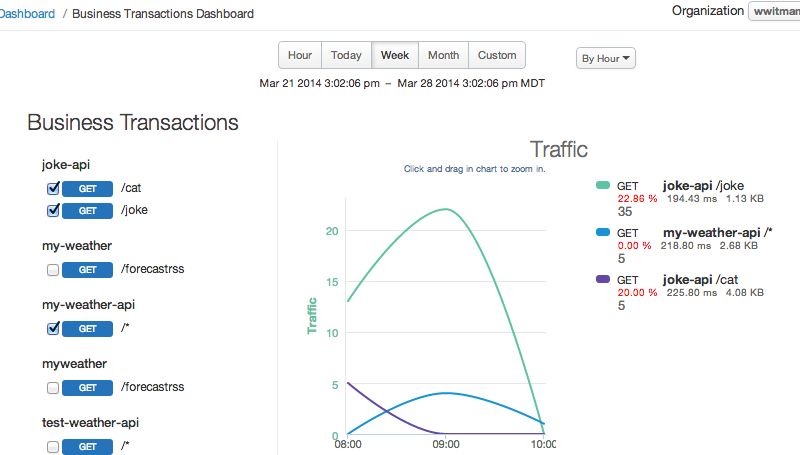Image resolution: width=800 pixels, height=455 pixels.
Task: Click the GET badge next to /cat
Action: (87, 188)
